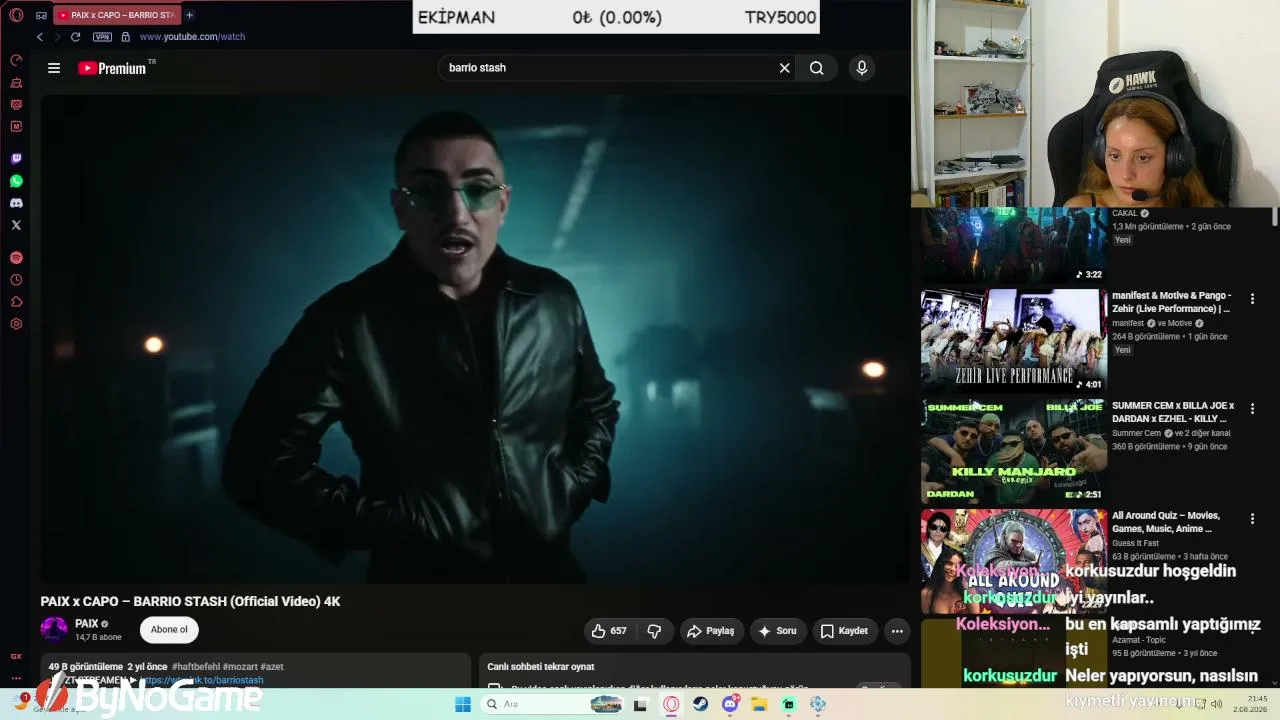Open the Killy Manjaro video thumbnail
This screenshot has height=720, width=1280.
1014,451
